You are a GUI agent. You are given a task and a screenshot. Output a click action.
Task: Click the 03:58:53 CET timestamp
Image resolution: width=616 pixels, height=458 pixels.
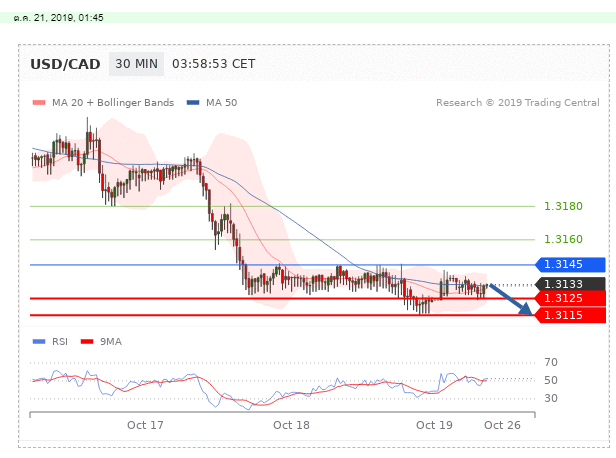(x=214, y=64)
